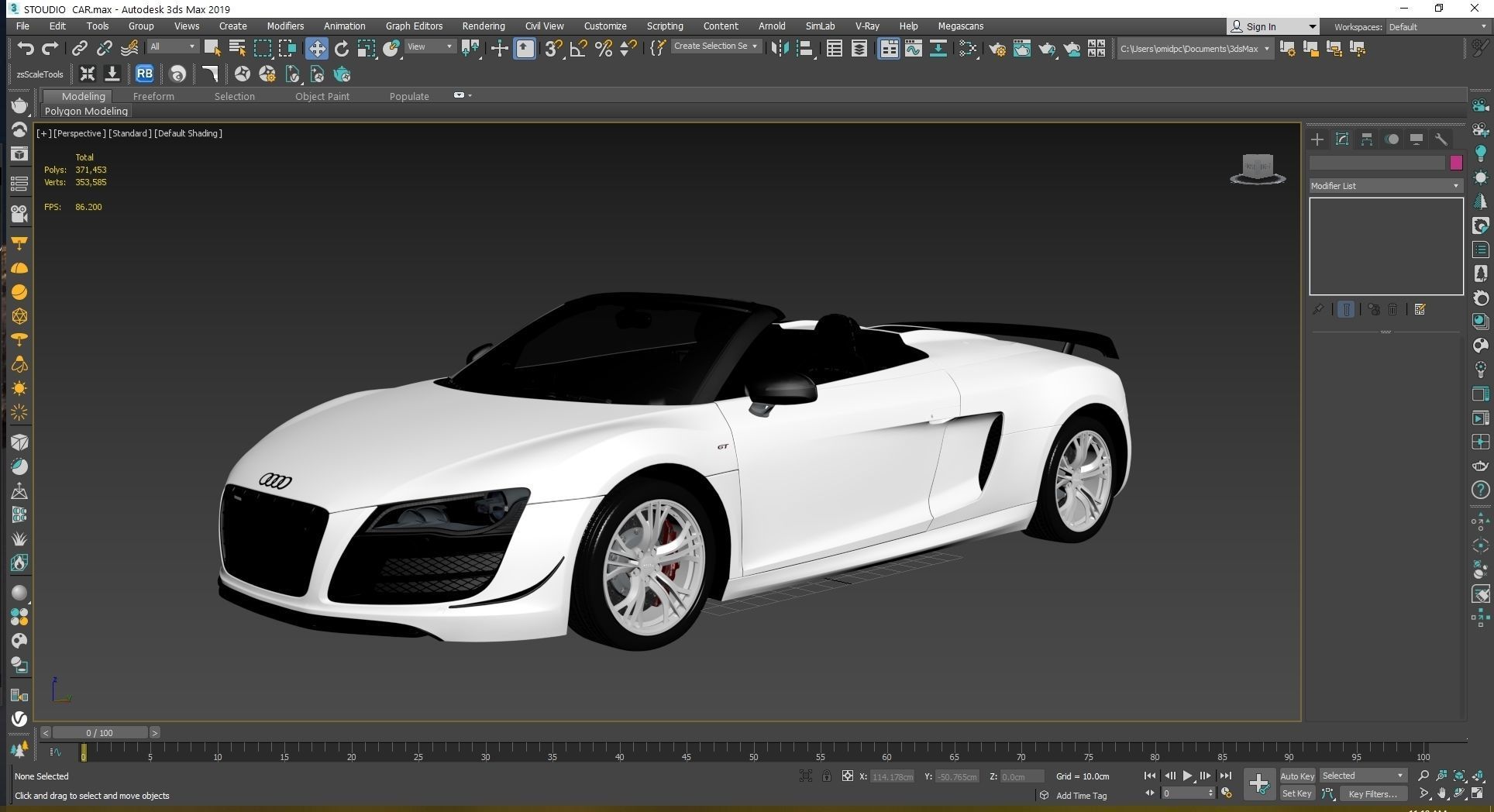
Task: Open the Workspaces Default dropdown
Action: tap(1437, 26)
